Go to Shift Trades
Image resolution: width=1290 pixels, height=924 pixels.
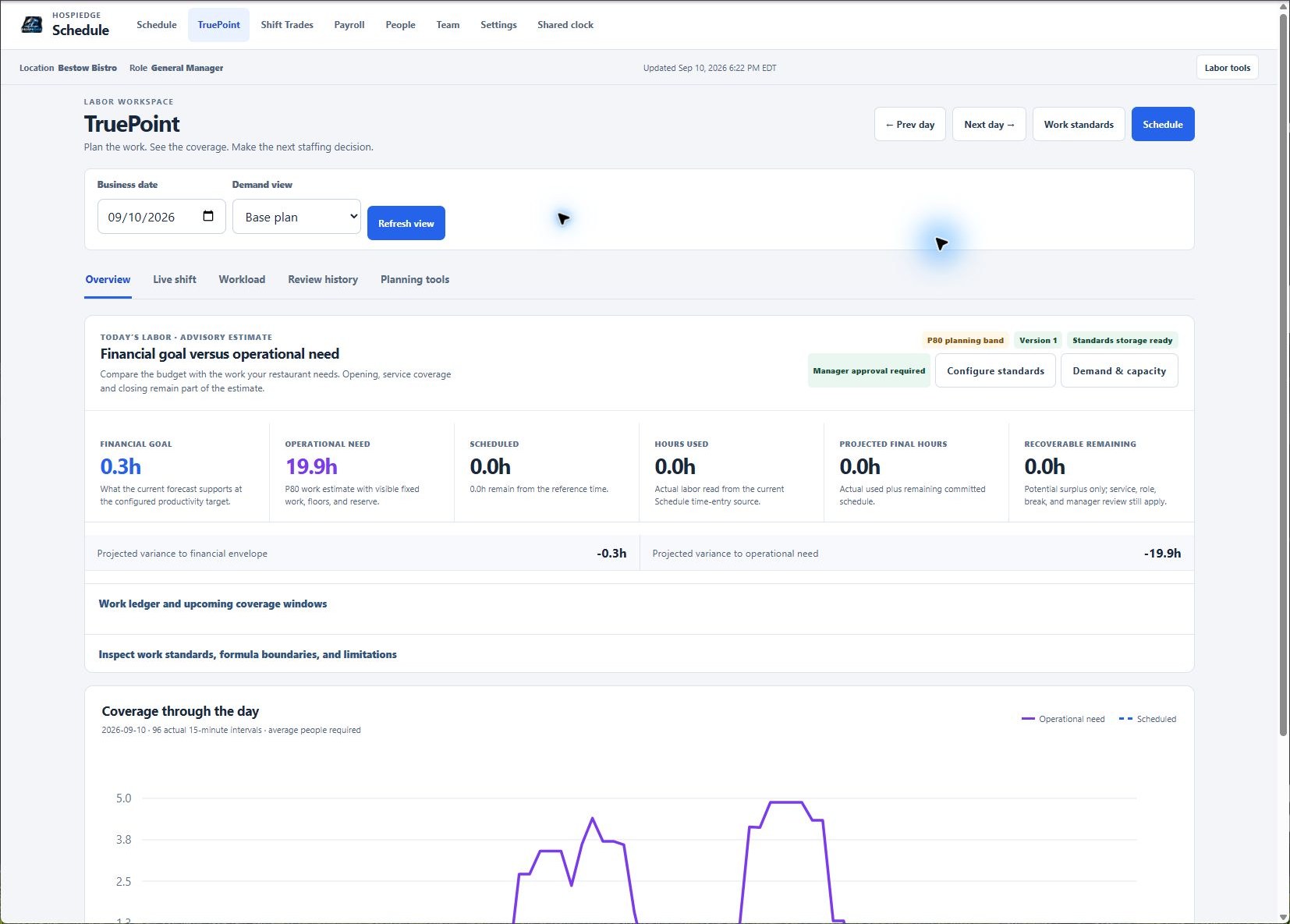click(287, 25)
